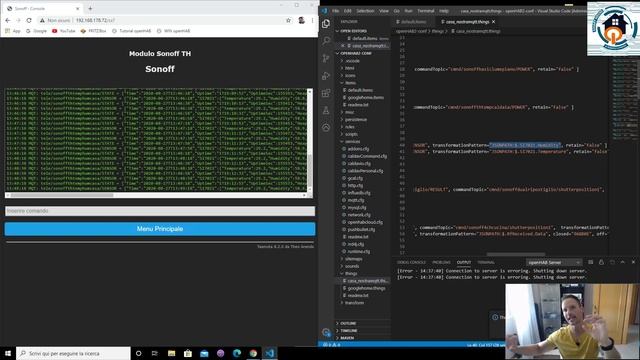This screenshot has width=640, height=360.
Task: Switch to Chrome from taskbar
Action: pyautogui.click(x=253, y=353)
